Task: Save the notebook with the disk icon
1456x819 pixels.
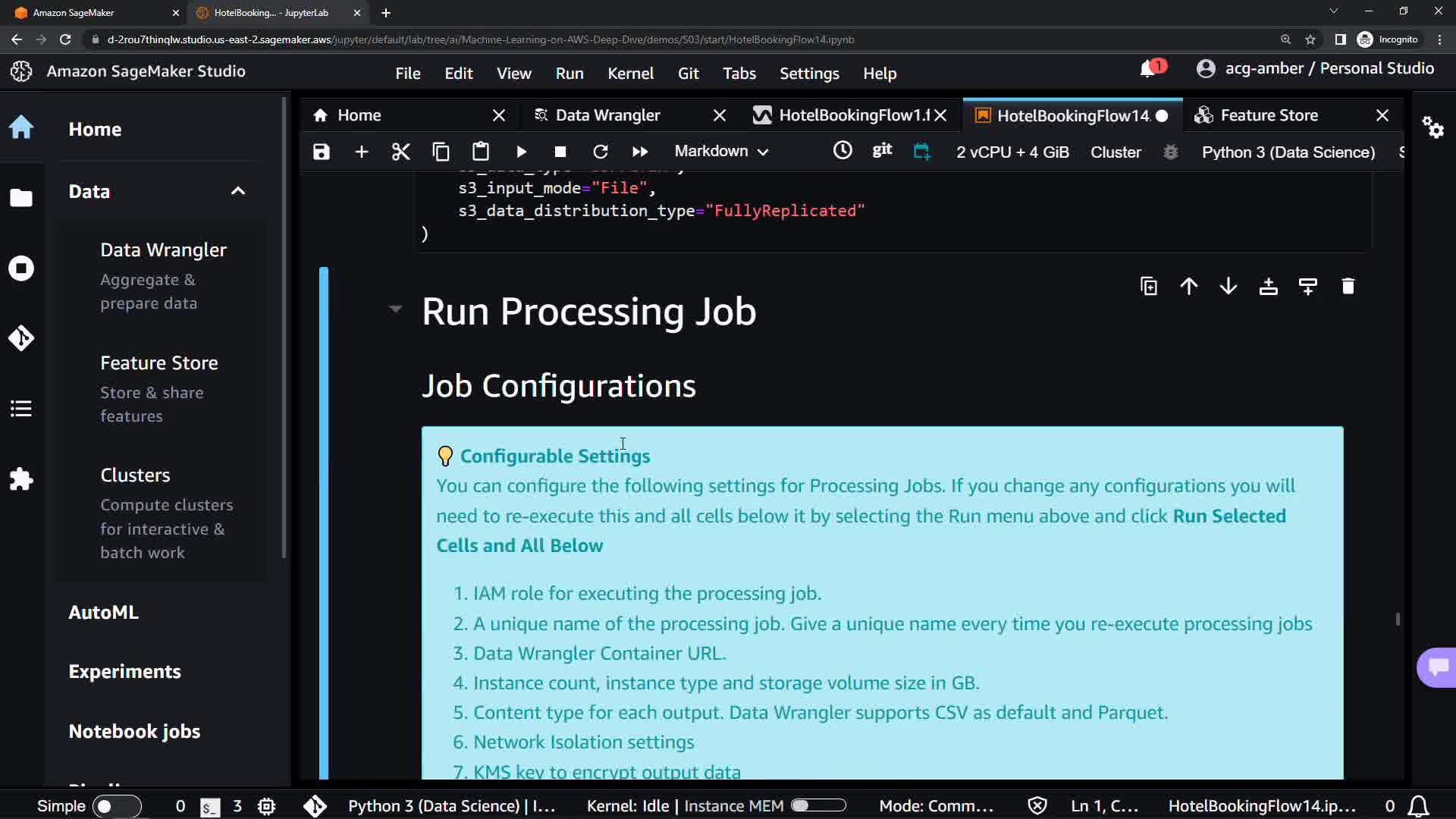Action: coord(322,152)
